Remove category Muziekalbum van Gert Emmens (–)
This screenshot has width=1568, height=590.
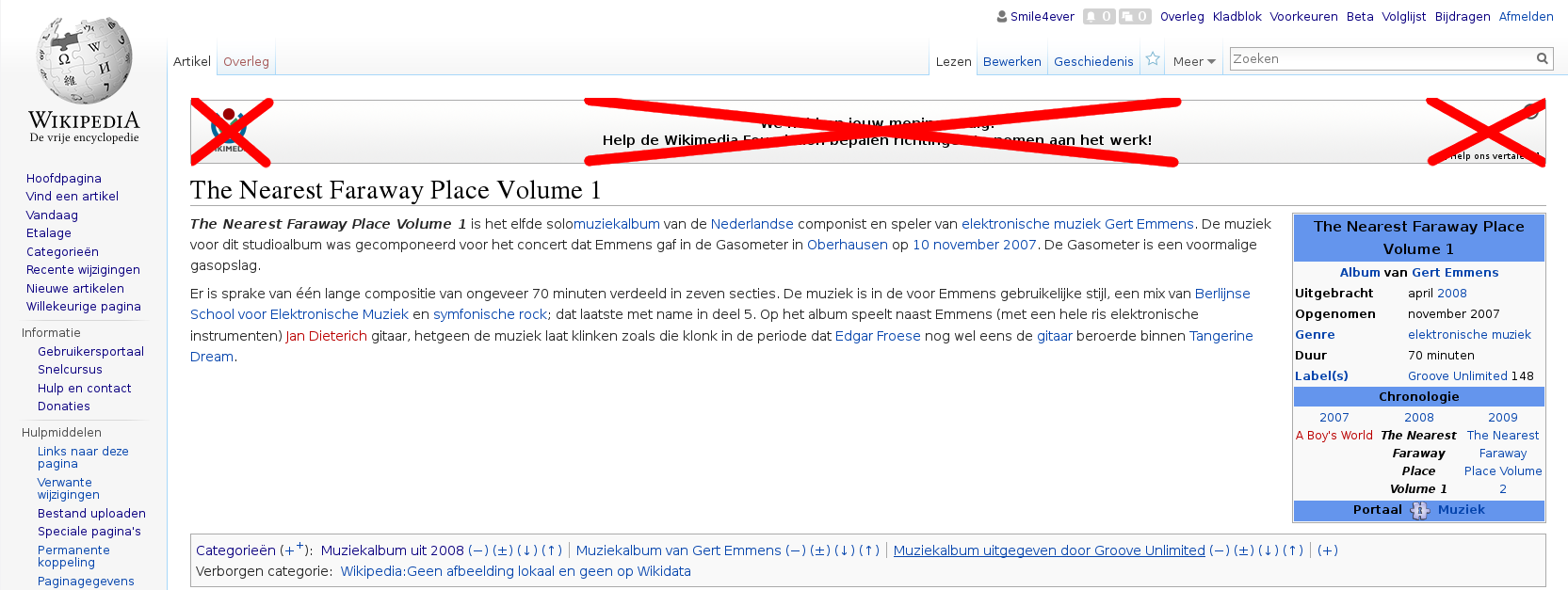pos(796,550)
